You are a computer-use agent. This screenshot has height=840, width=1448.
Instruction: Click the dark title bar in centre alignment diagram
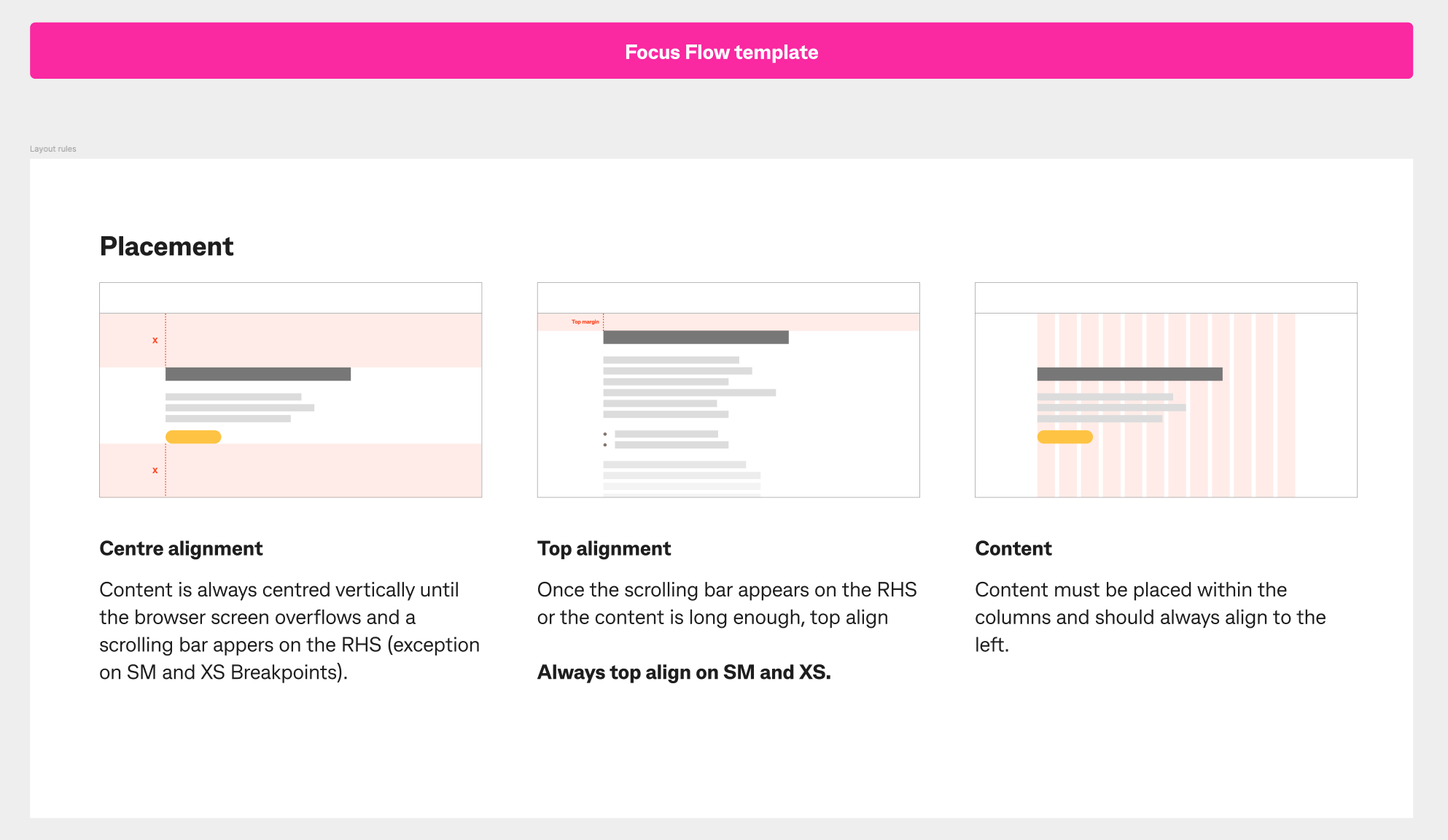258,374
